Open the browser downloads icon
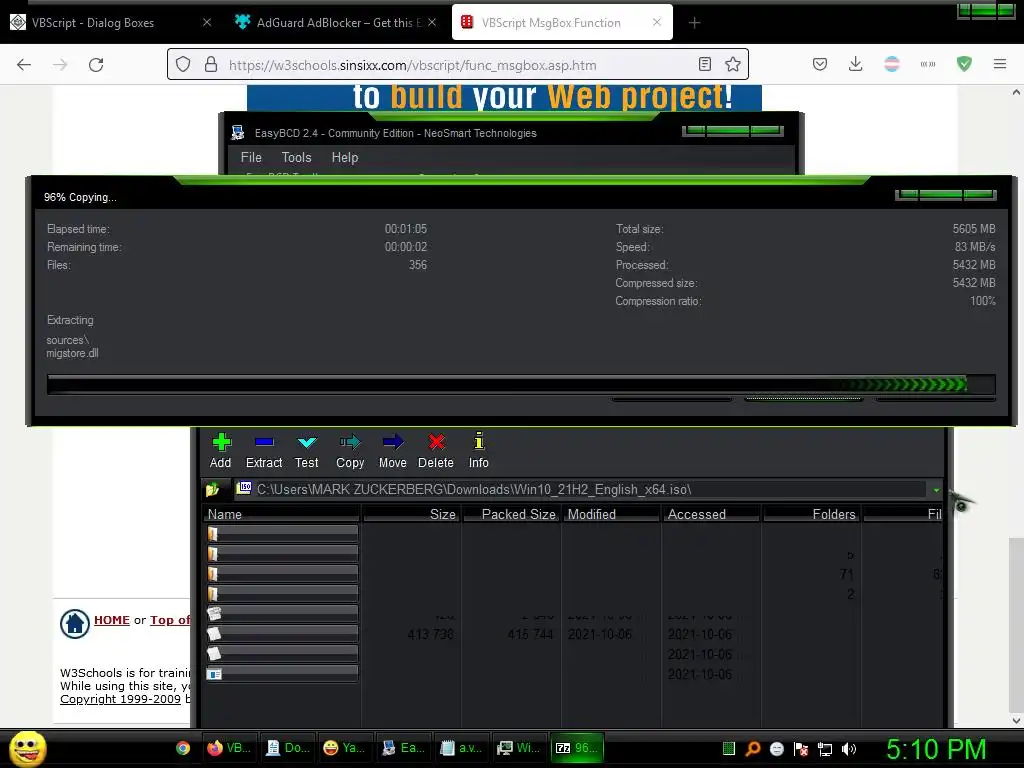Viewport: 1024px width, 768px height. pos(856,64)
